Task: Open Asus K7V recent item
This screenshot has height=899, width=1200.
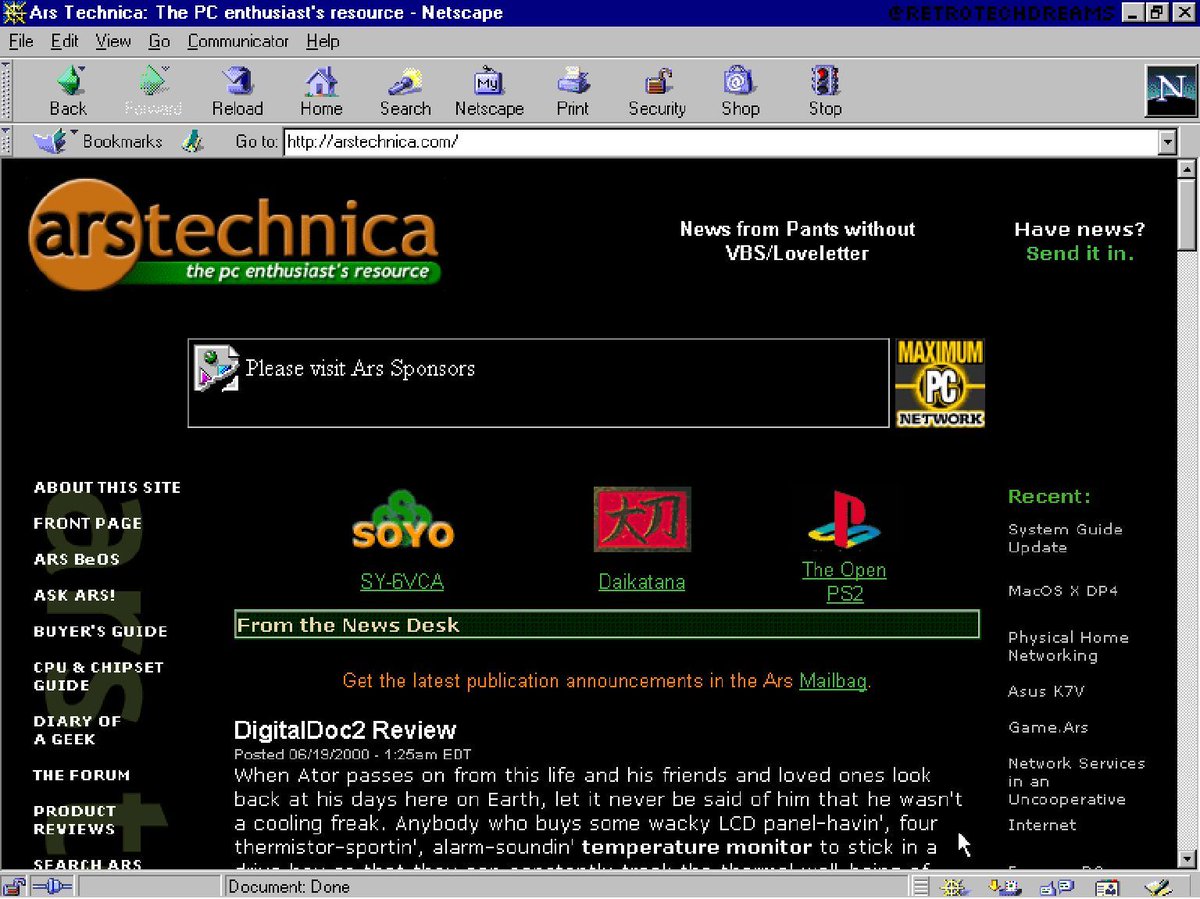Action: point(1046,691)
